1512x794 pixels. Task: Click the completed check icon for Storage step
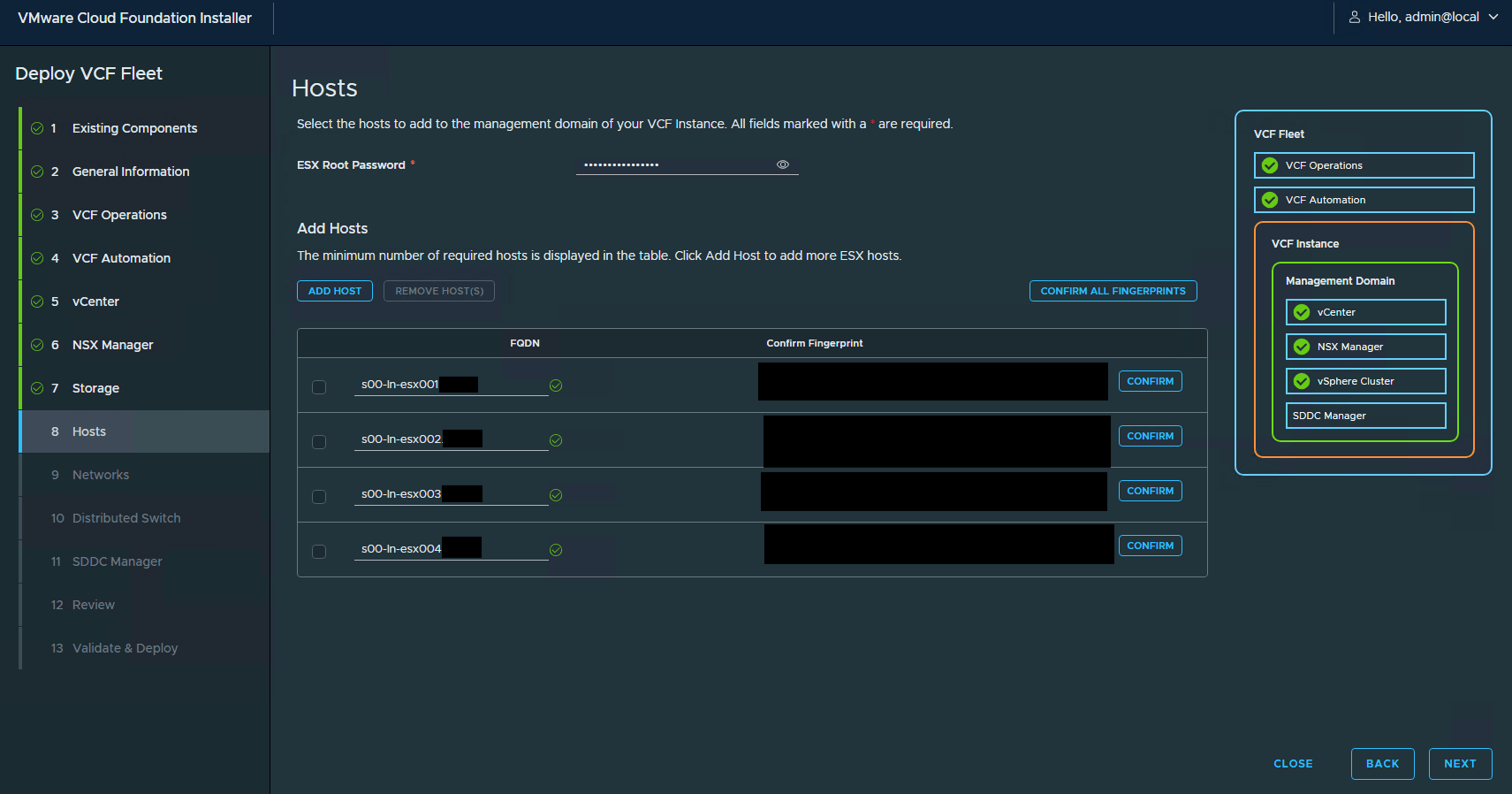[37, 388]
